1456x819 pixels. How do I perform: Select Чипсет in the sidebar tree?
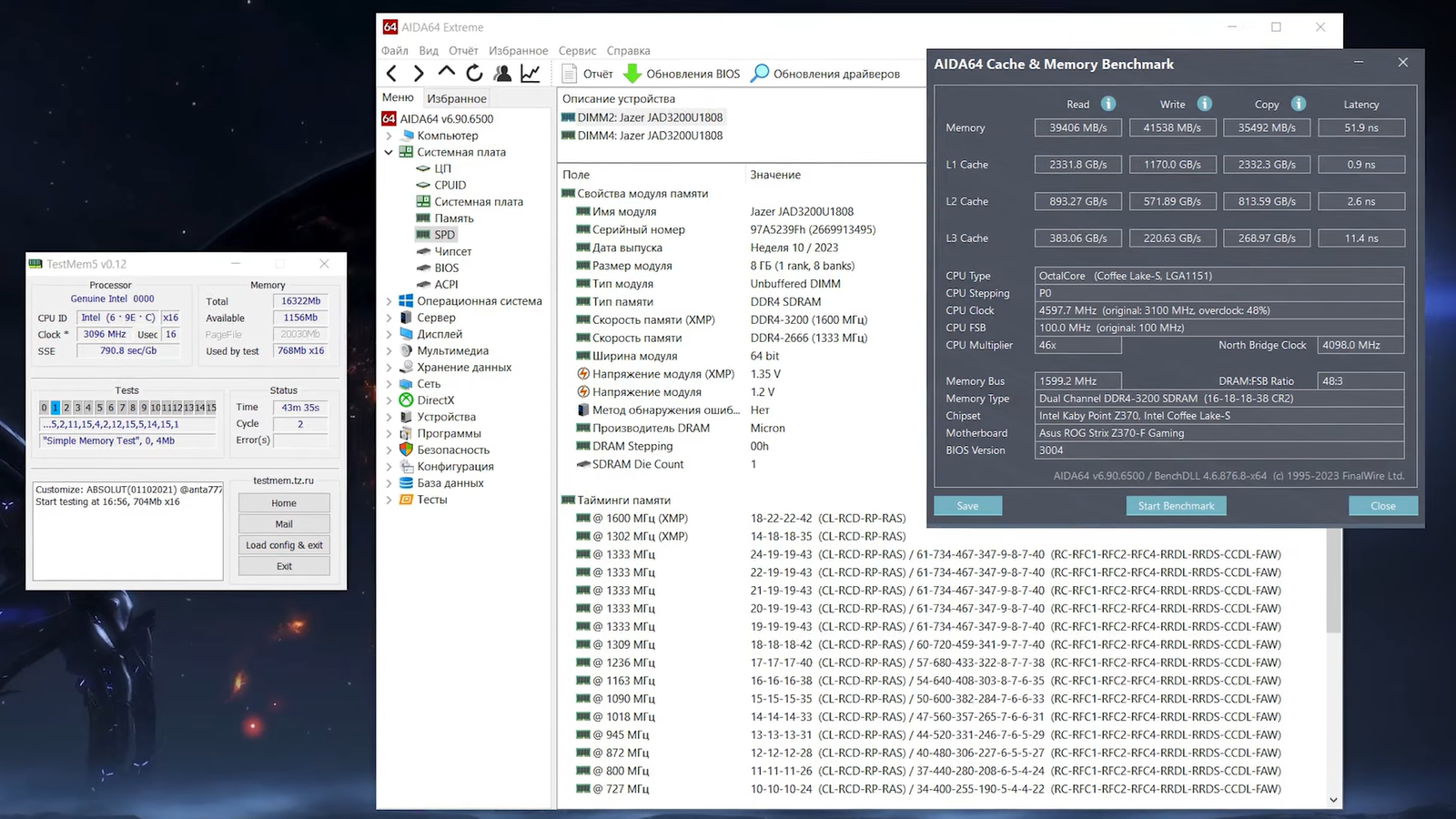click(452, 251)
